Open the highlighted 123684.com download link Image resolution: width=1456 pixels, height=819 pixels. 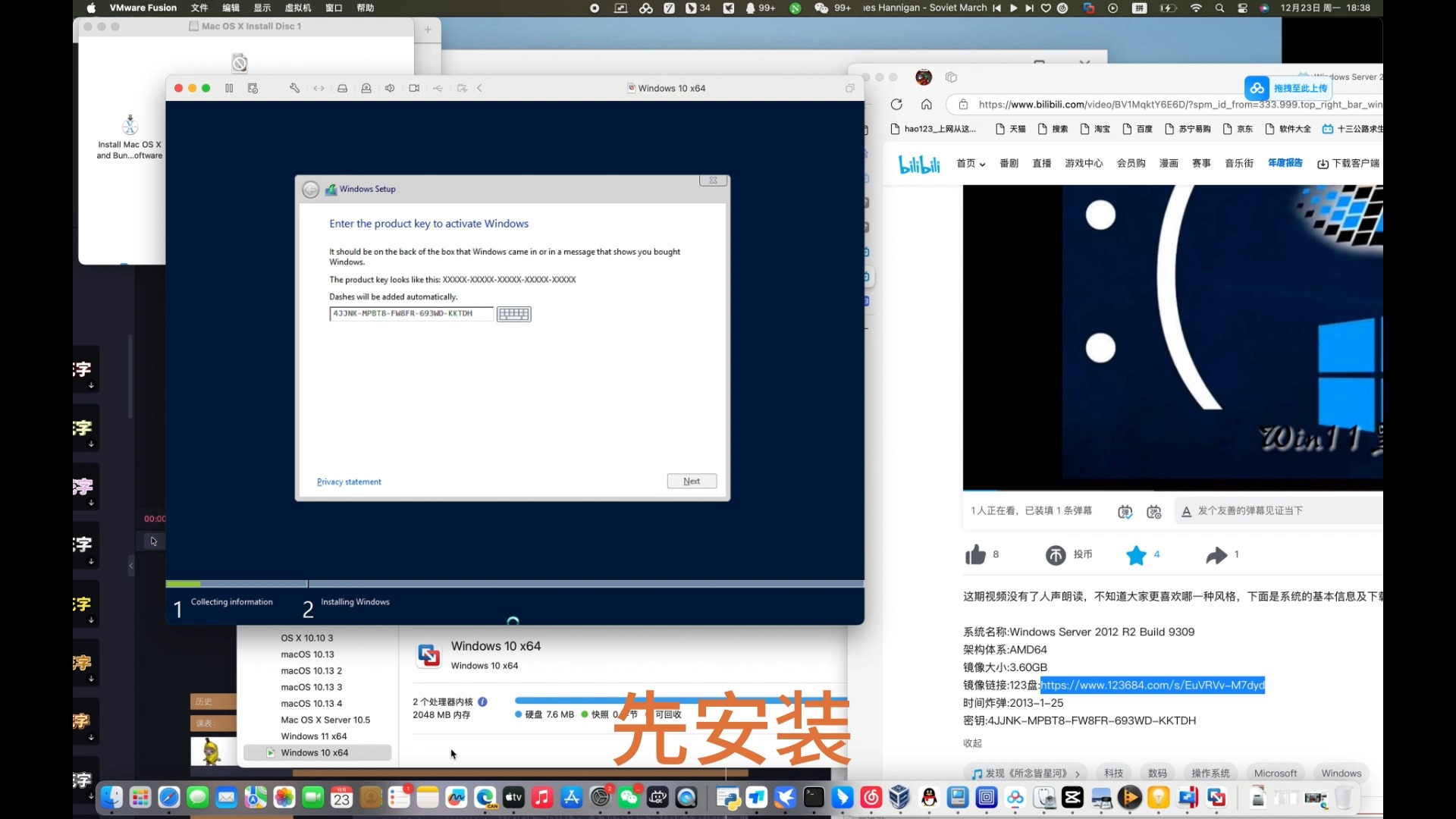(x=1152, y=685)
